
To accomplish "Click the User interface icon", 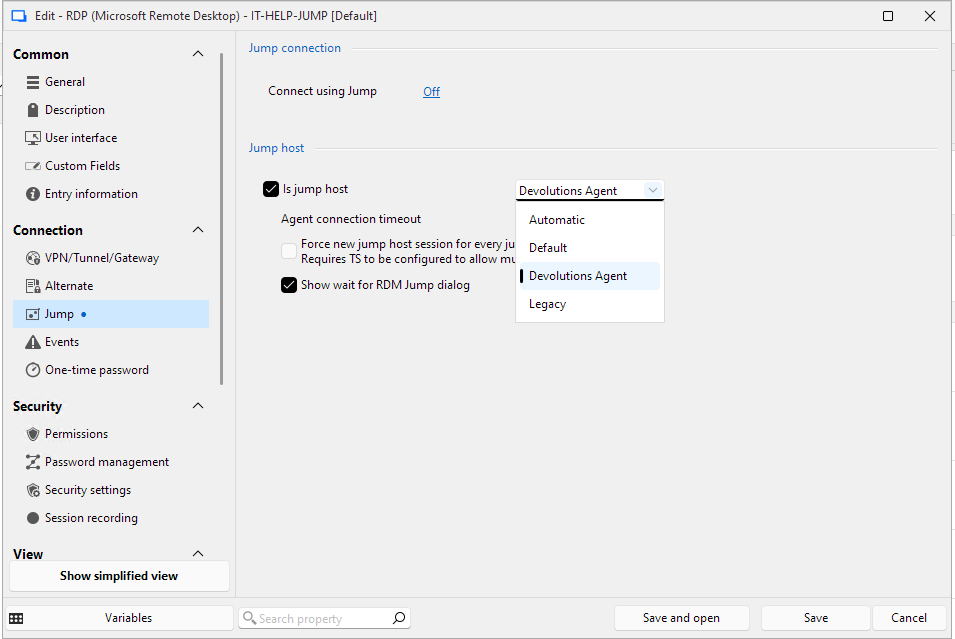I will [x=31, y=138].
